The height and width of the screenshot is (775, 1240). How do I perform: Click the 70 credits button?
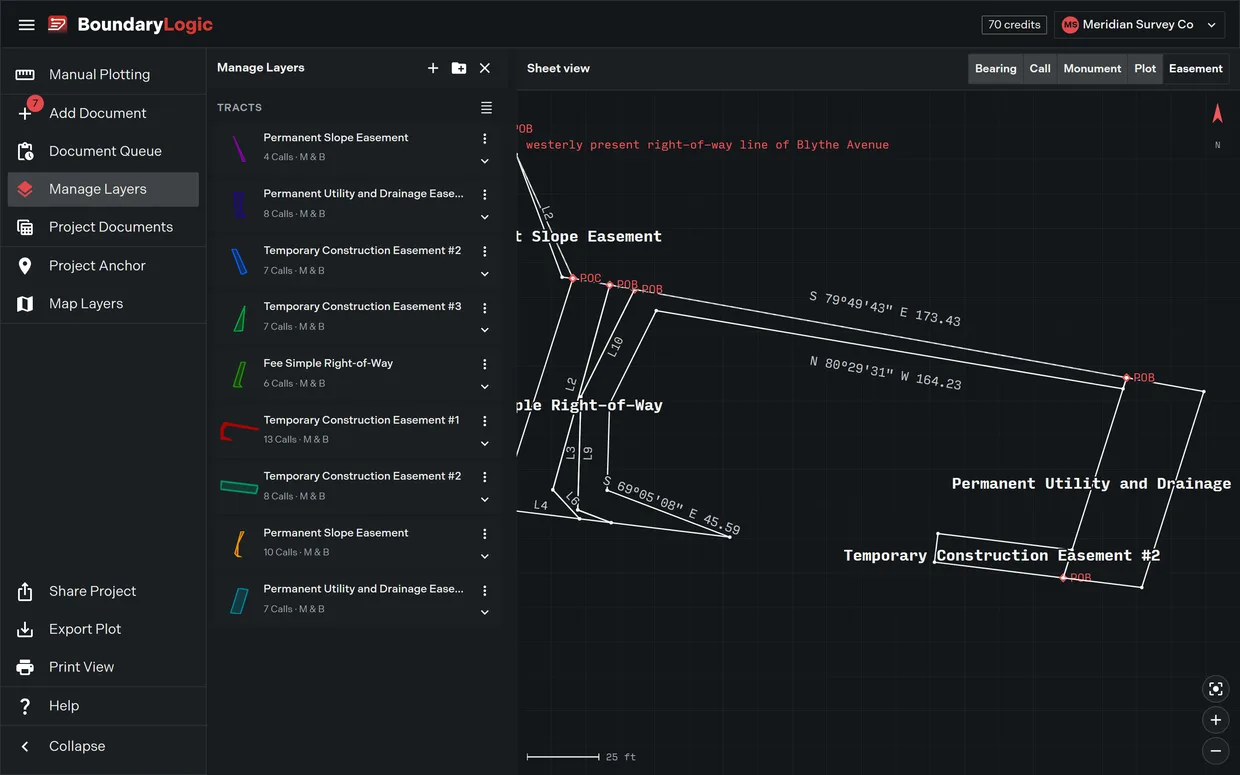point(1015,25)
